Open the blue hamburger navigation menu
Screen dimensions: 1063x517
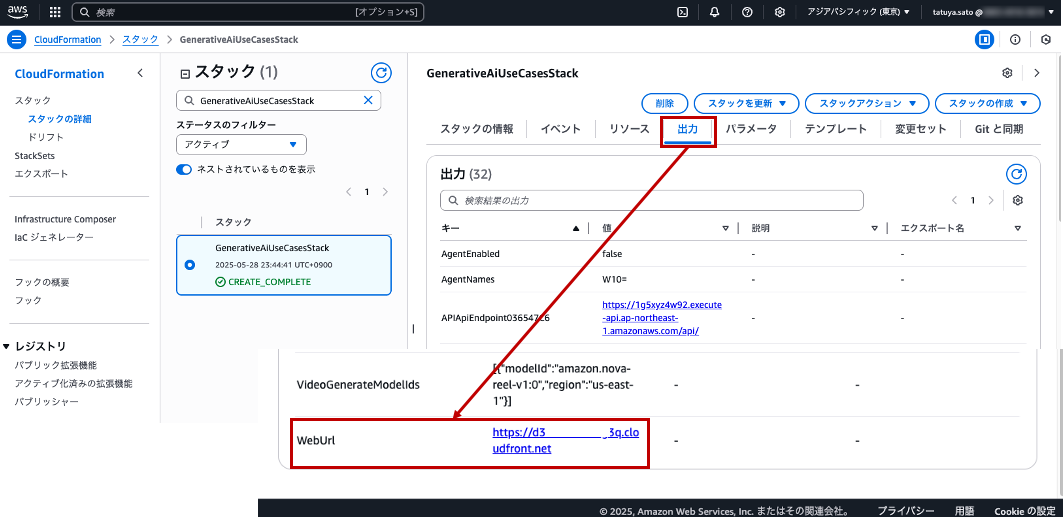tap(18, 40)
